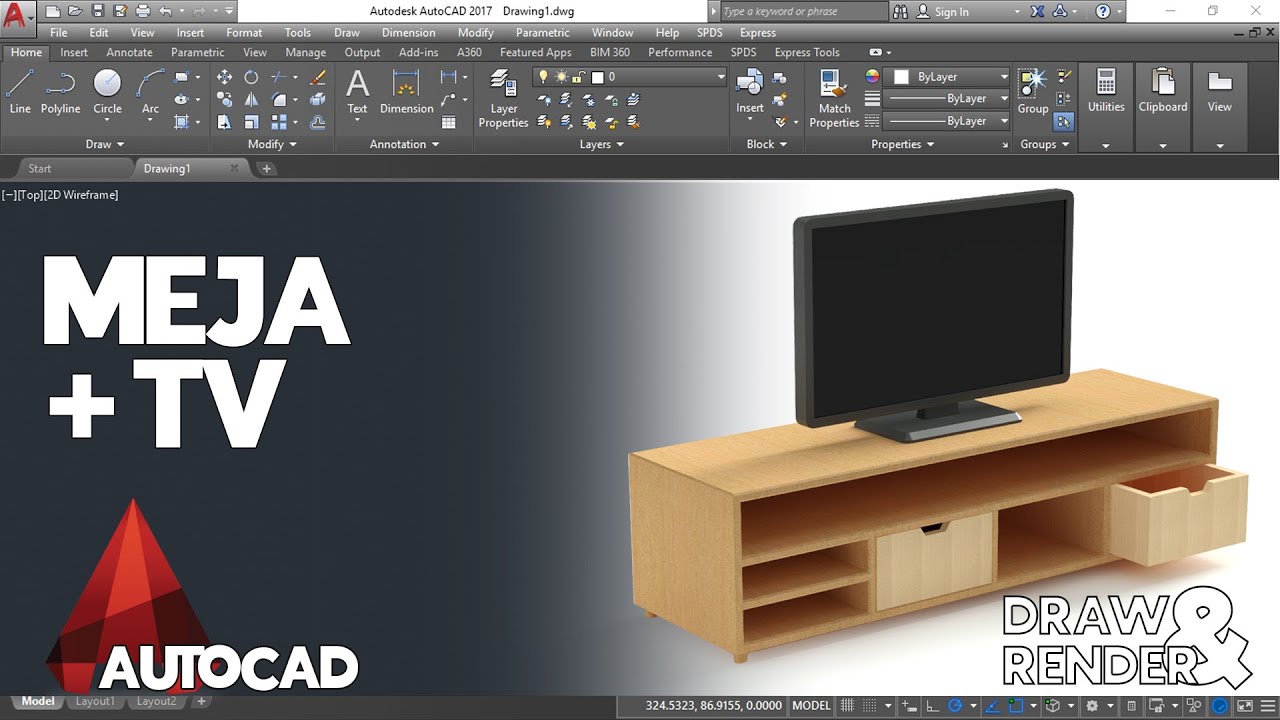This screenshot has height=720, width=1280.
Task: Click the Save icon in quick access toolbar
Action: pyautogui.click(x=97, y=11)
